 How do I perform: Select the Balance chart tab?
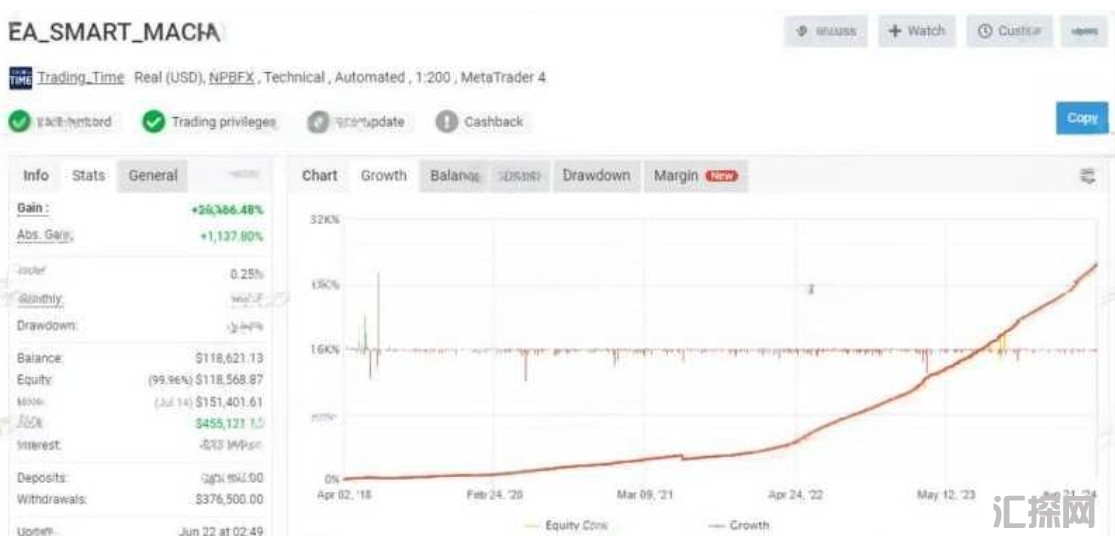pyautogui.click(x=455, y=176)
